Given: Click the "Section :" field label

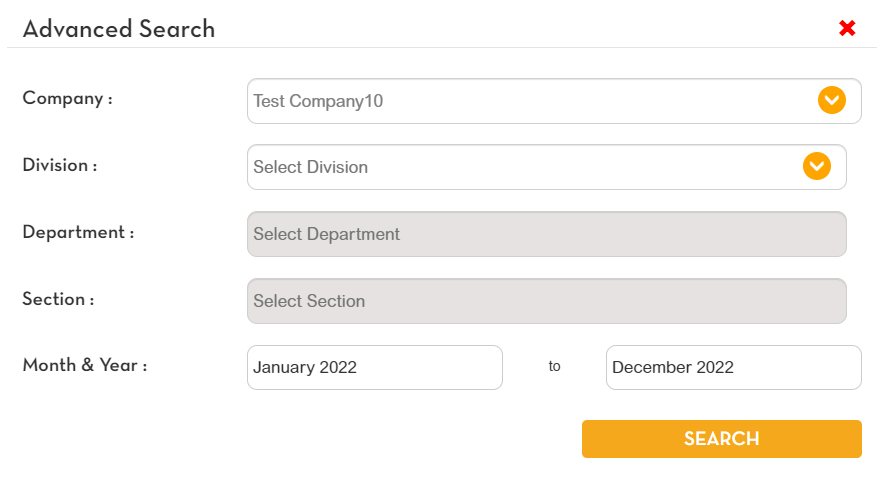Looking at the screenshot, I should [58, 299].
